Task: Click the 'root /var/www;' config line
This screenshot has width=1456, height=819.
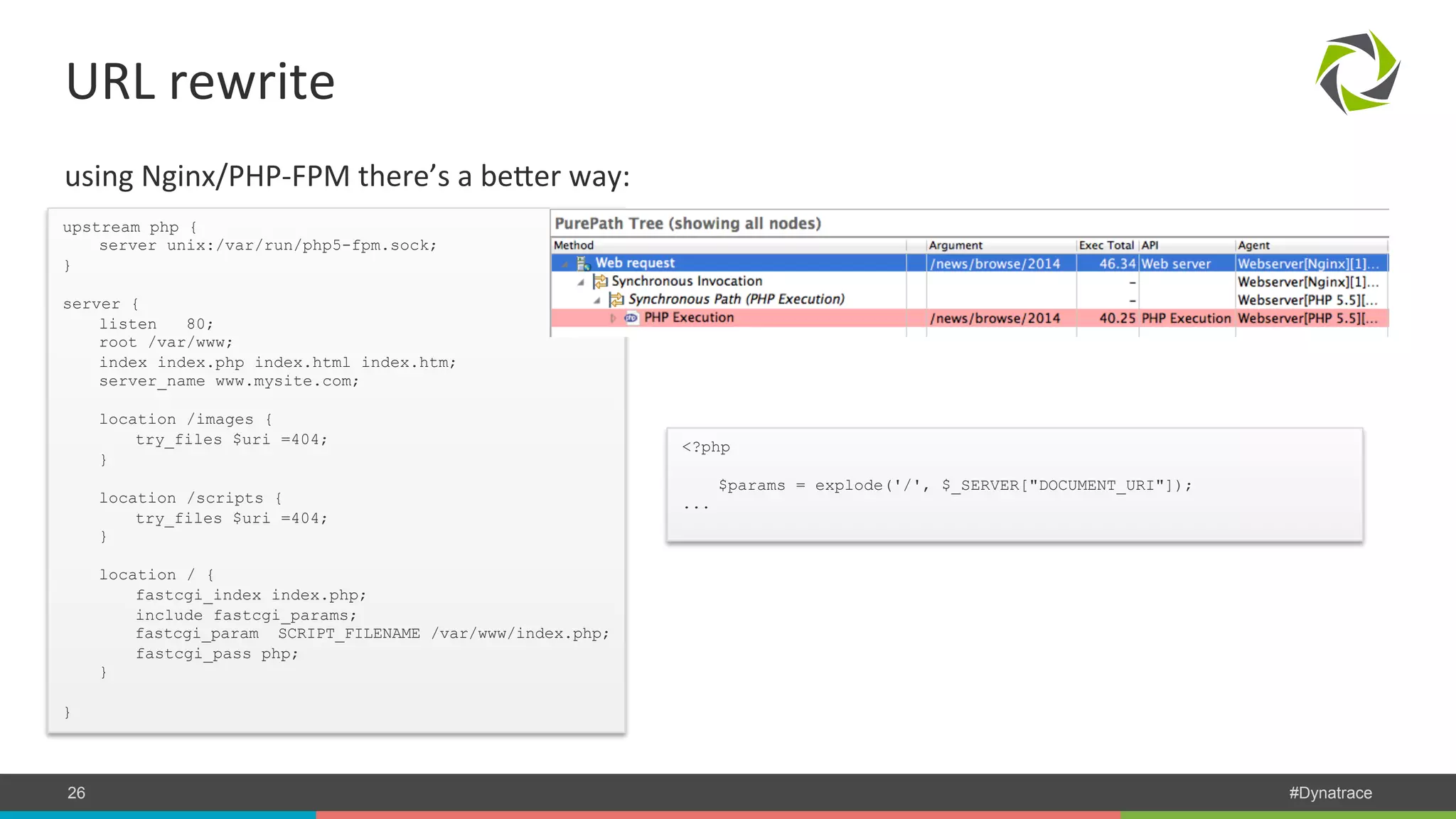Action: click(166, 343)
